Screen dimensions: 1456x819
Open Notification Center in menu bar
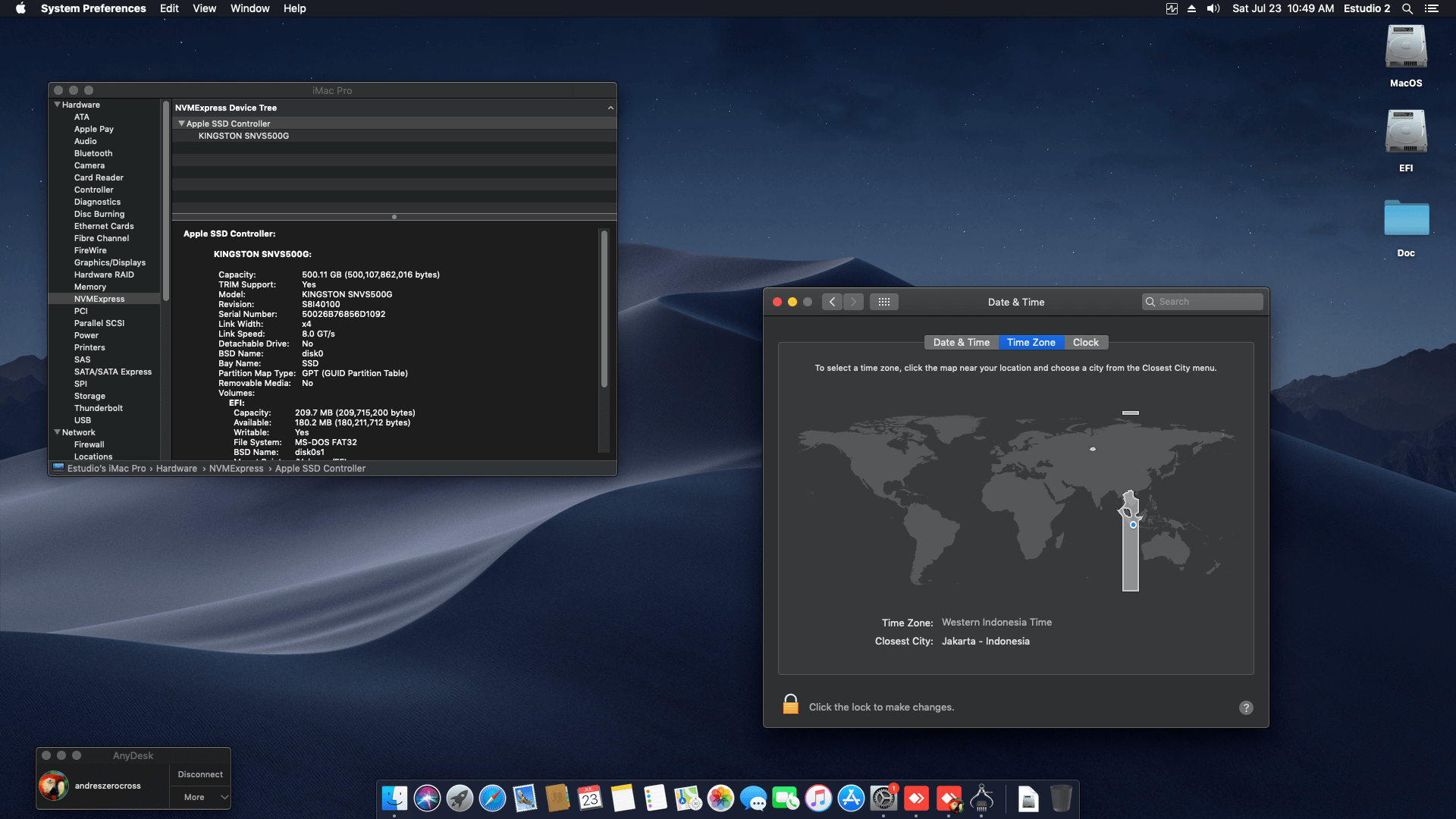pos(1431,8)
